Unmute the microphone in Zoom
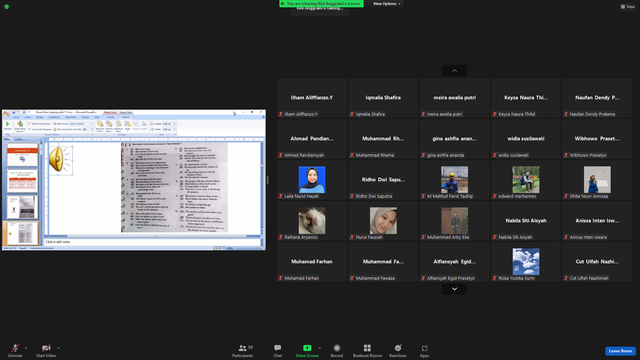The width and height of the screenshot is (640, 360). coord(15,350)
